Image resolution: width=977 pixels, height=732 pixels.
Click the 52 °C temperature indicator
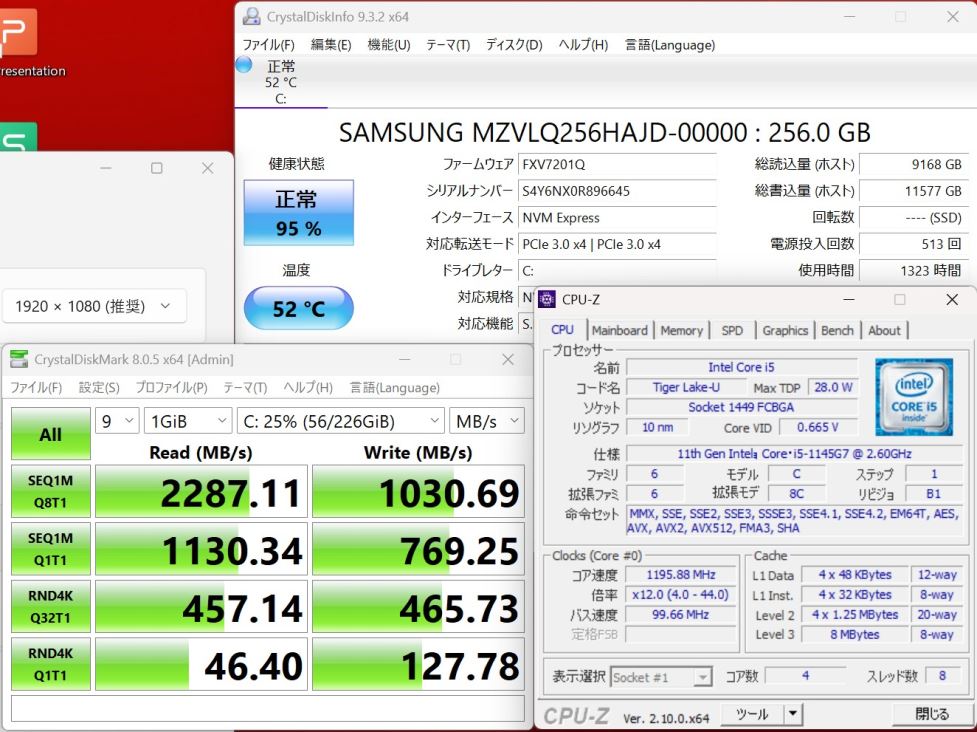[298, 309]
